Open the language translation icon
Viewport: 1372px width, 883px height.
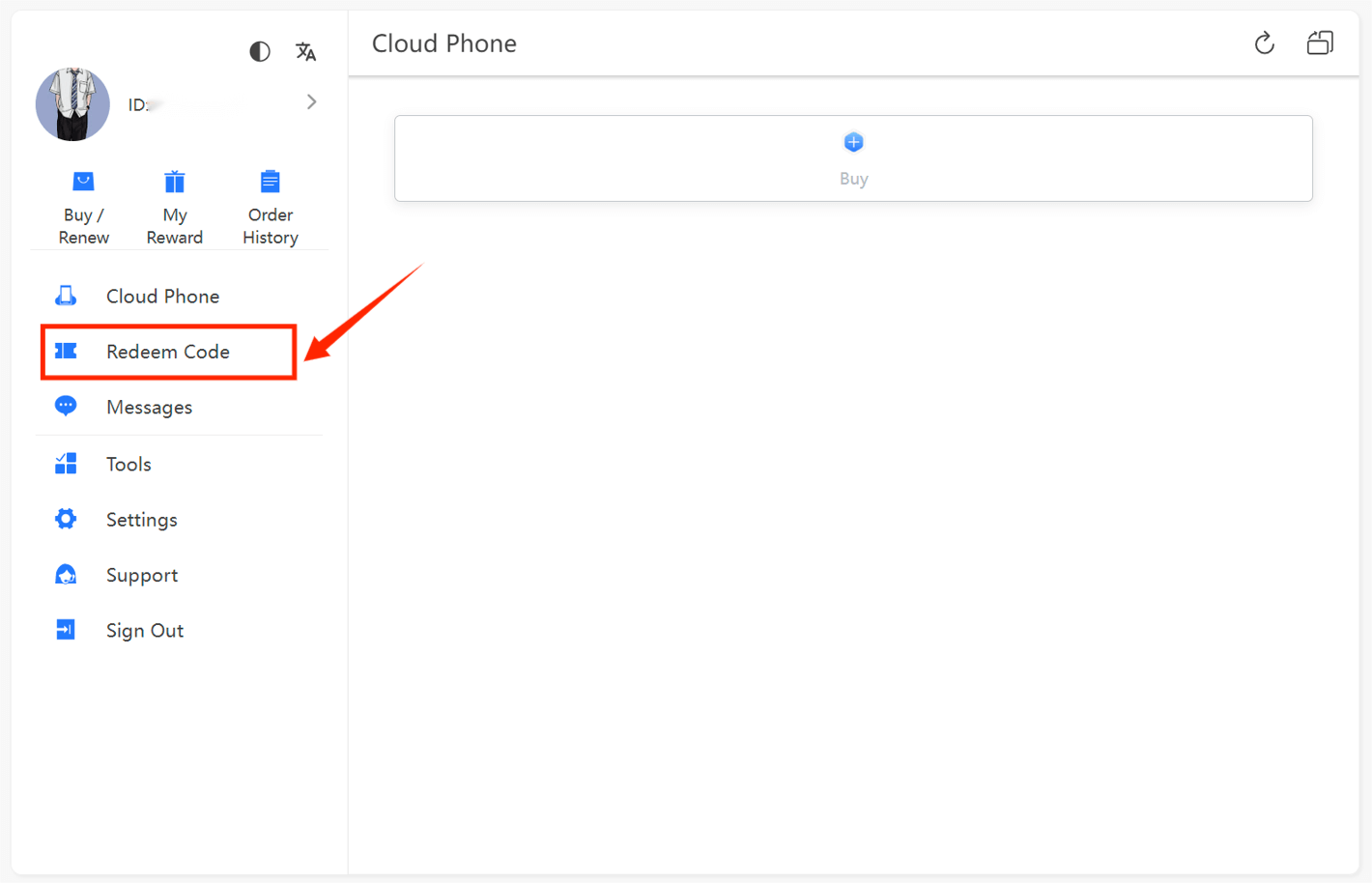pyautogui.click(x=305, y=51)
